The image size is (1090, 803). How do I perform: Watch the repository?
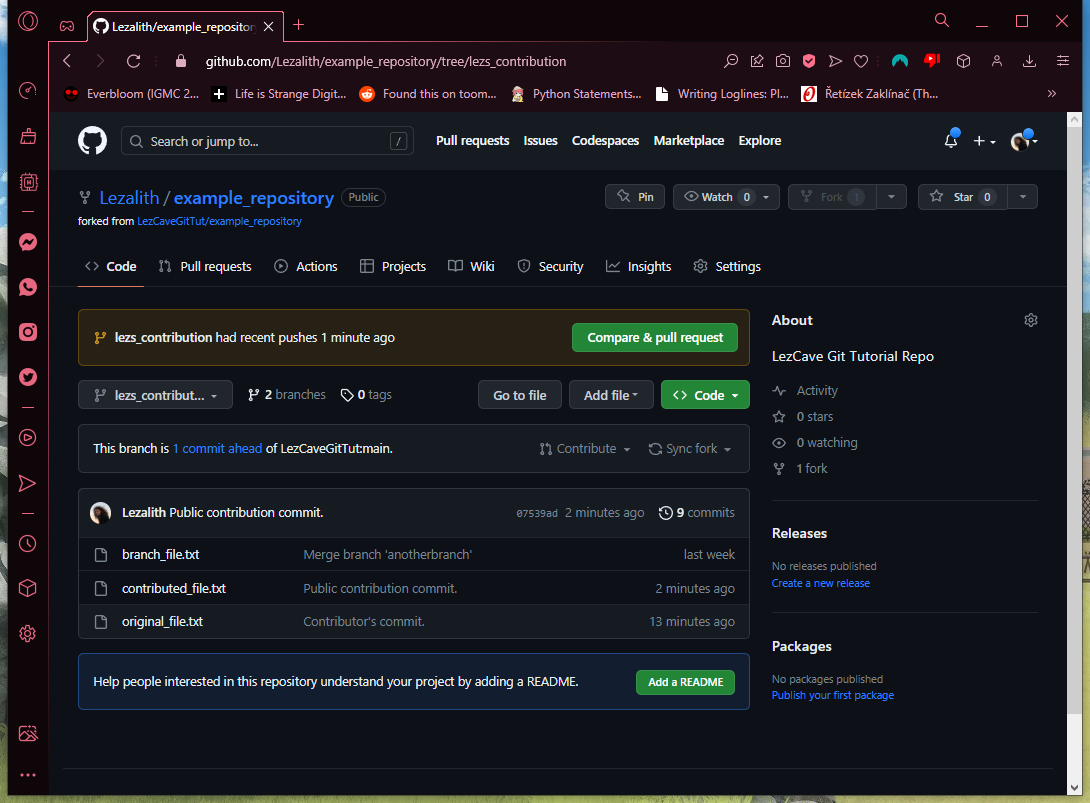716,196
